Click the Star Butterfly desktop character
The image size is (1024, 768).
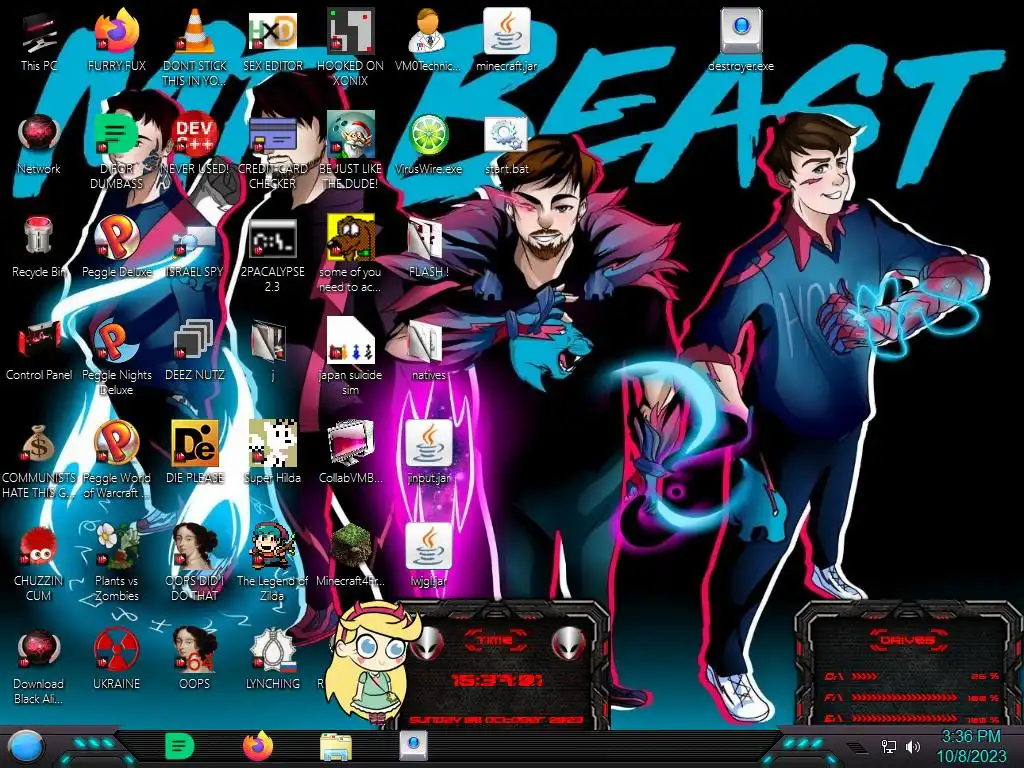click(x=372, y=663)
